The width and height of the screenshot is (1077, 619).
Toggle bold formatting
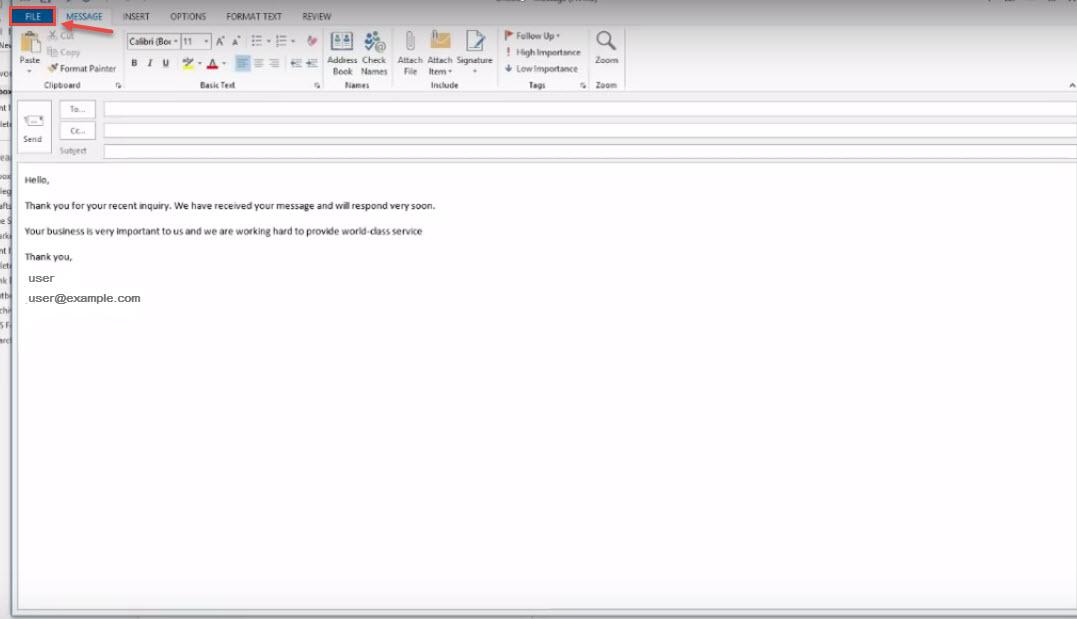pos(134,63)
